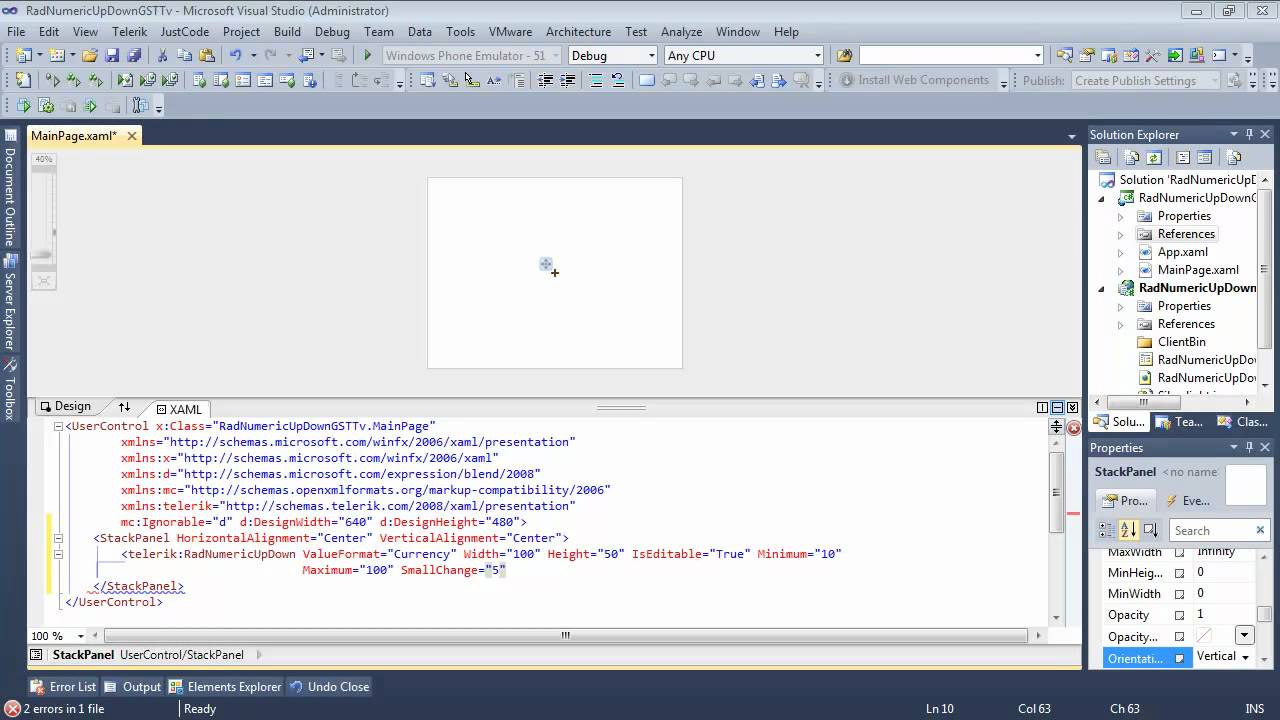This screenshot has width=1280, height=720.
Task: Switch to vertical split view
Action: point(1042,407)
